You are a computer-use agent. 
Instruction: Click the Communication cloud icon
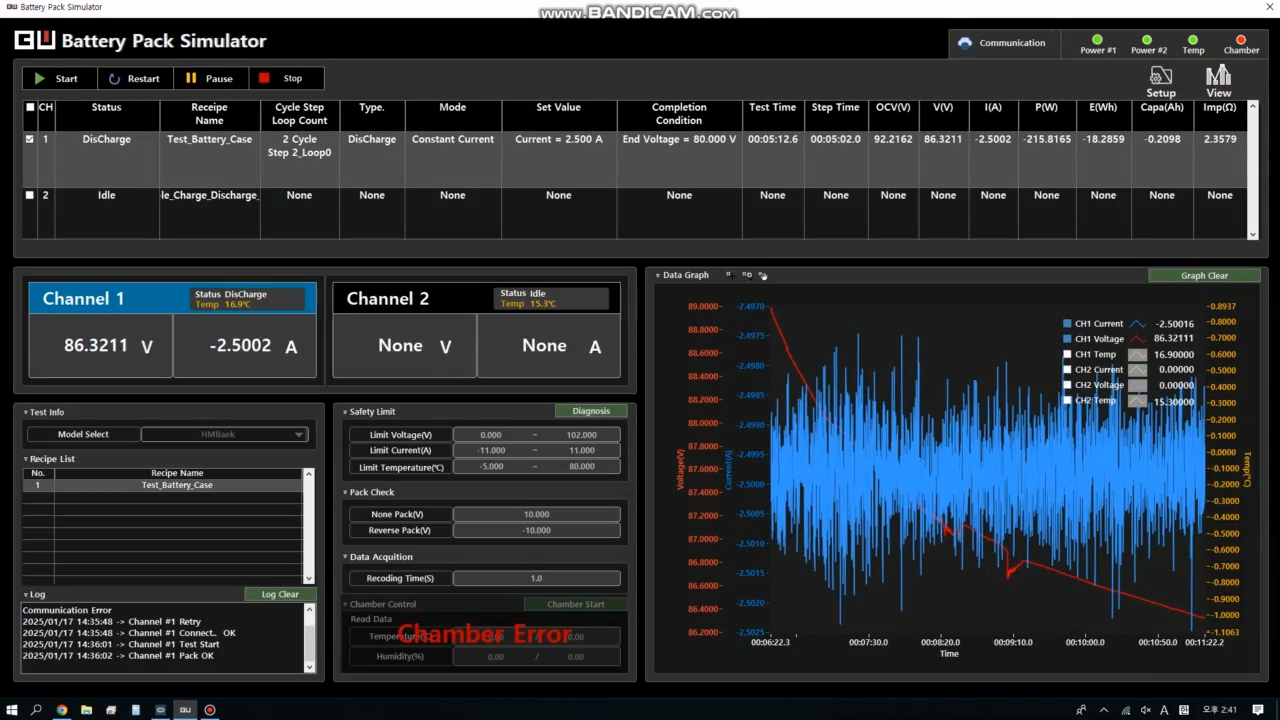(x=964, y=43)
